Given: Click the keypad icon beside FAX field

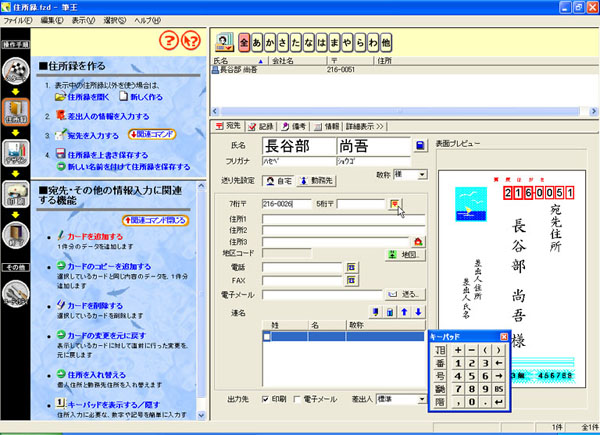Looking at the screenshot, I should point(352,281).
